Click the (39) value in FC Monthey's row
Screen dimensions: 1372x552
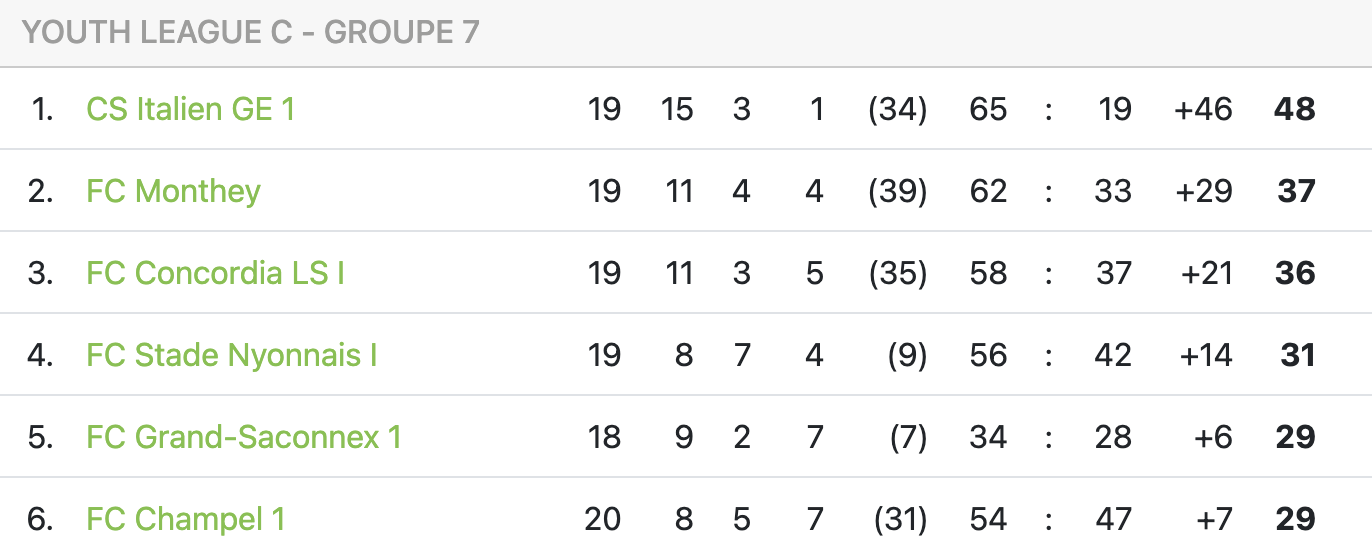[x=897, y=191]
